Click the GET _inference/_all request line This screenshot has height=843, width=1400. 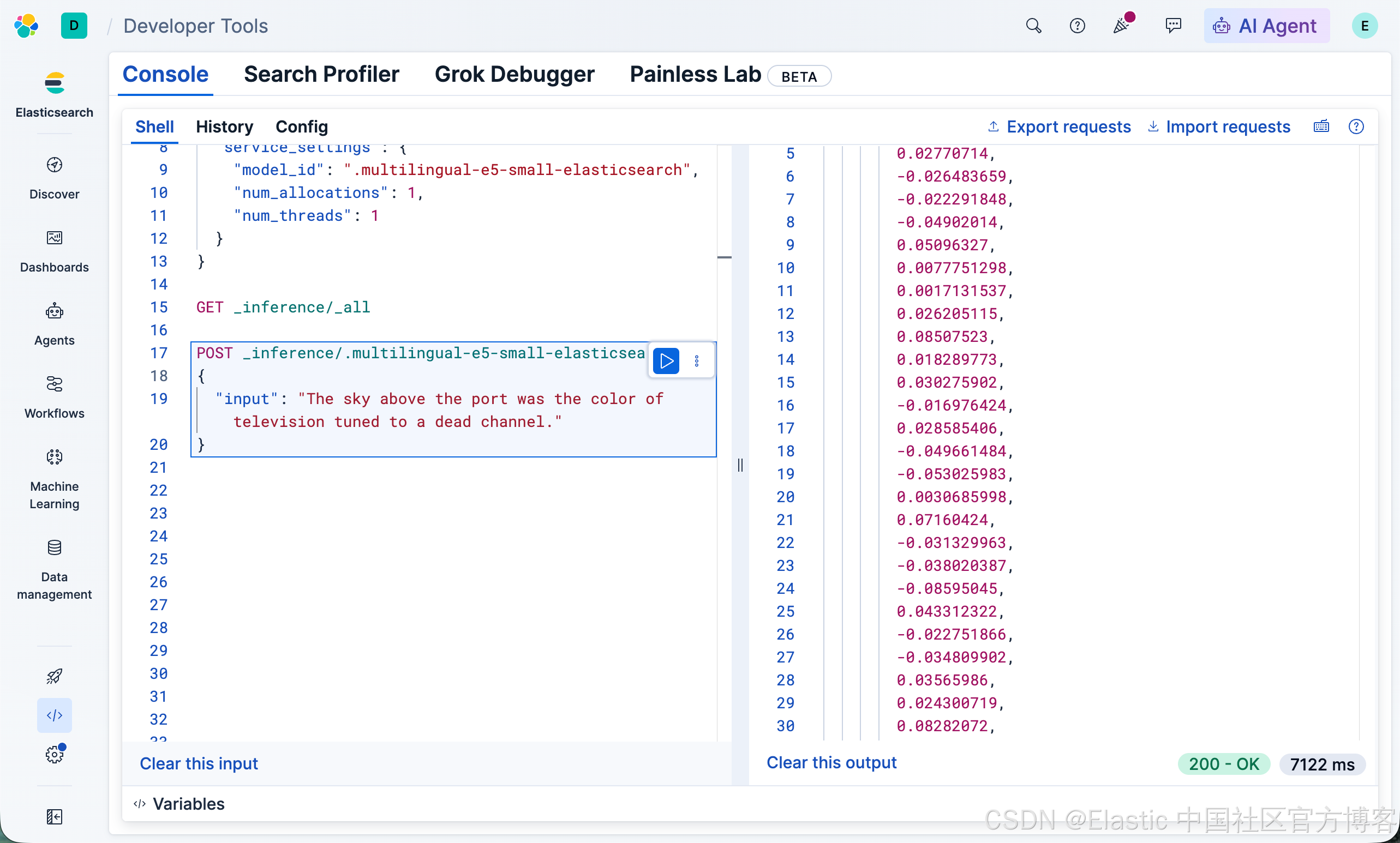[x=283, y=307]
